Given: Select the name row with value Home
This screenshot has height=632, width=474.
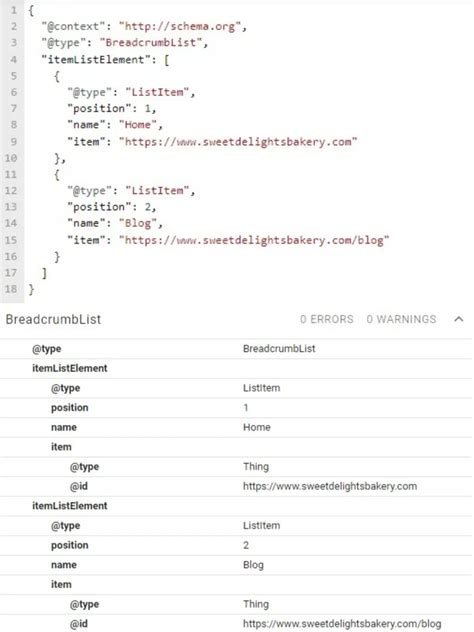Looking at the screenshot, I should 236,427.
